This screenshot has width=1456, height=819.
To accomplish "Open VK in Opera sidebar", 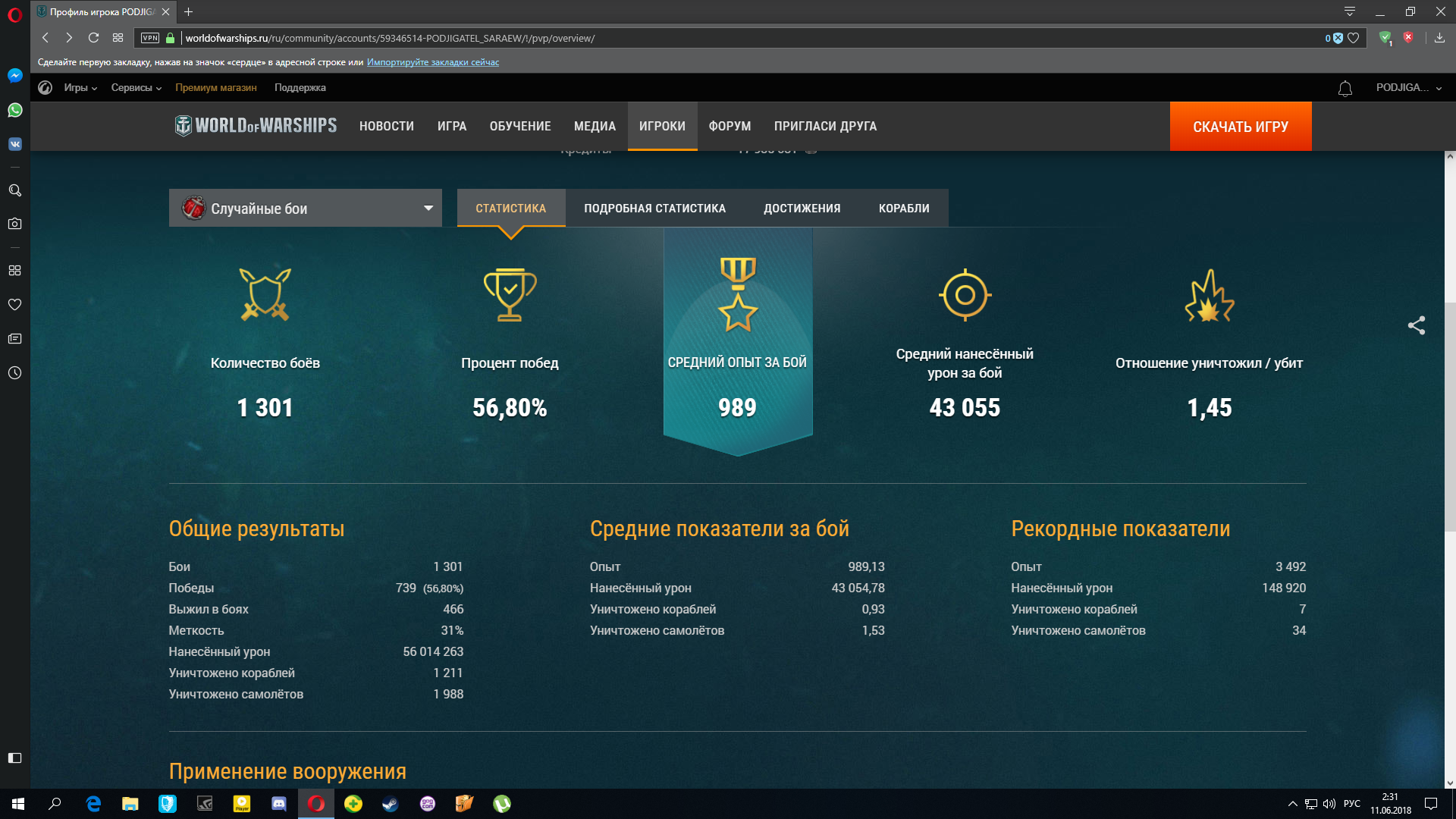I will [x=14, y=144].
